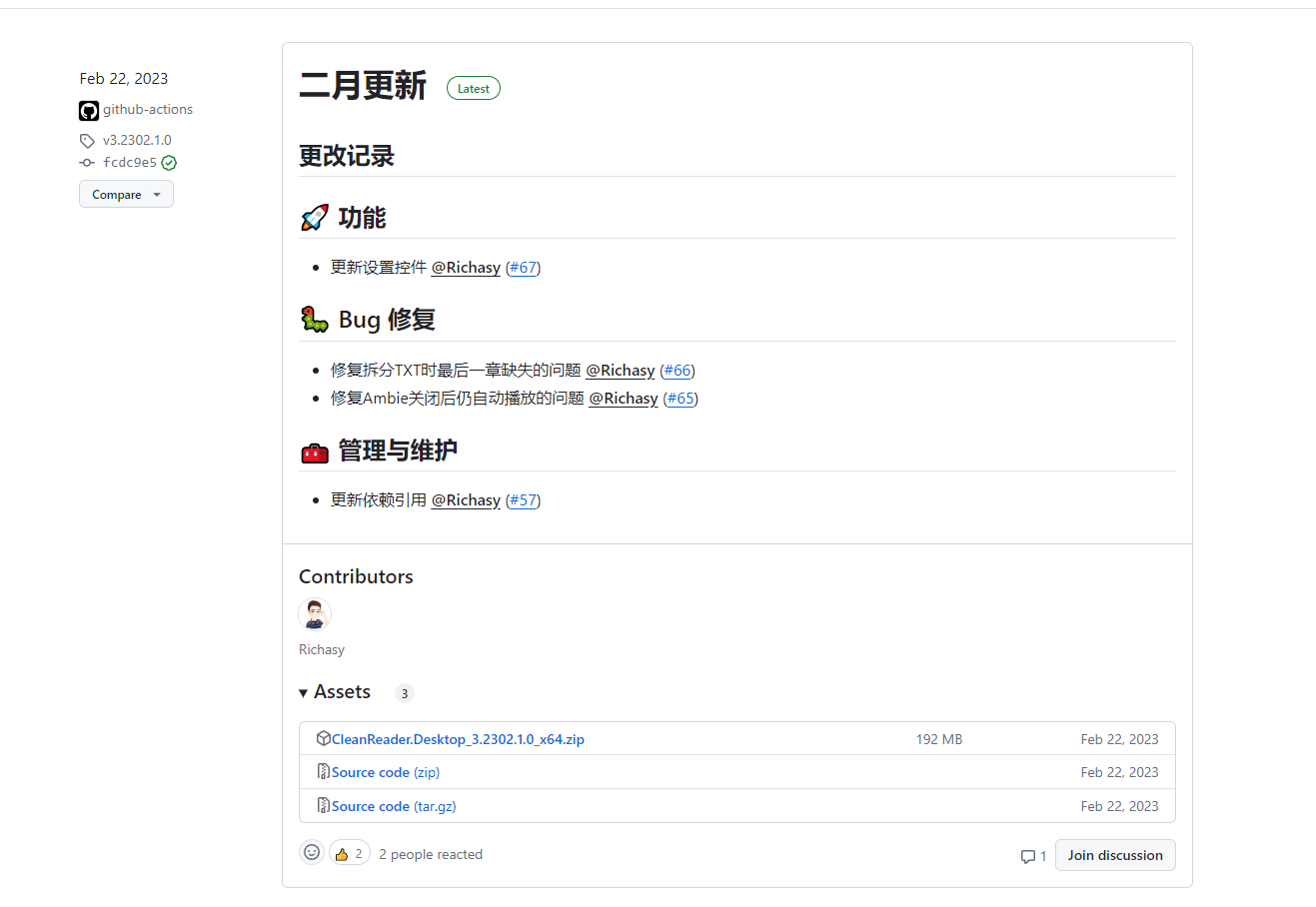Click the comment bubble discussion icon
The height and width of the screenshot is (907, 1316).
[1028, 856]
